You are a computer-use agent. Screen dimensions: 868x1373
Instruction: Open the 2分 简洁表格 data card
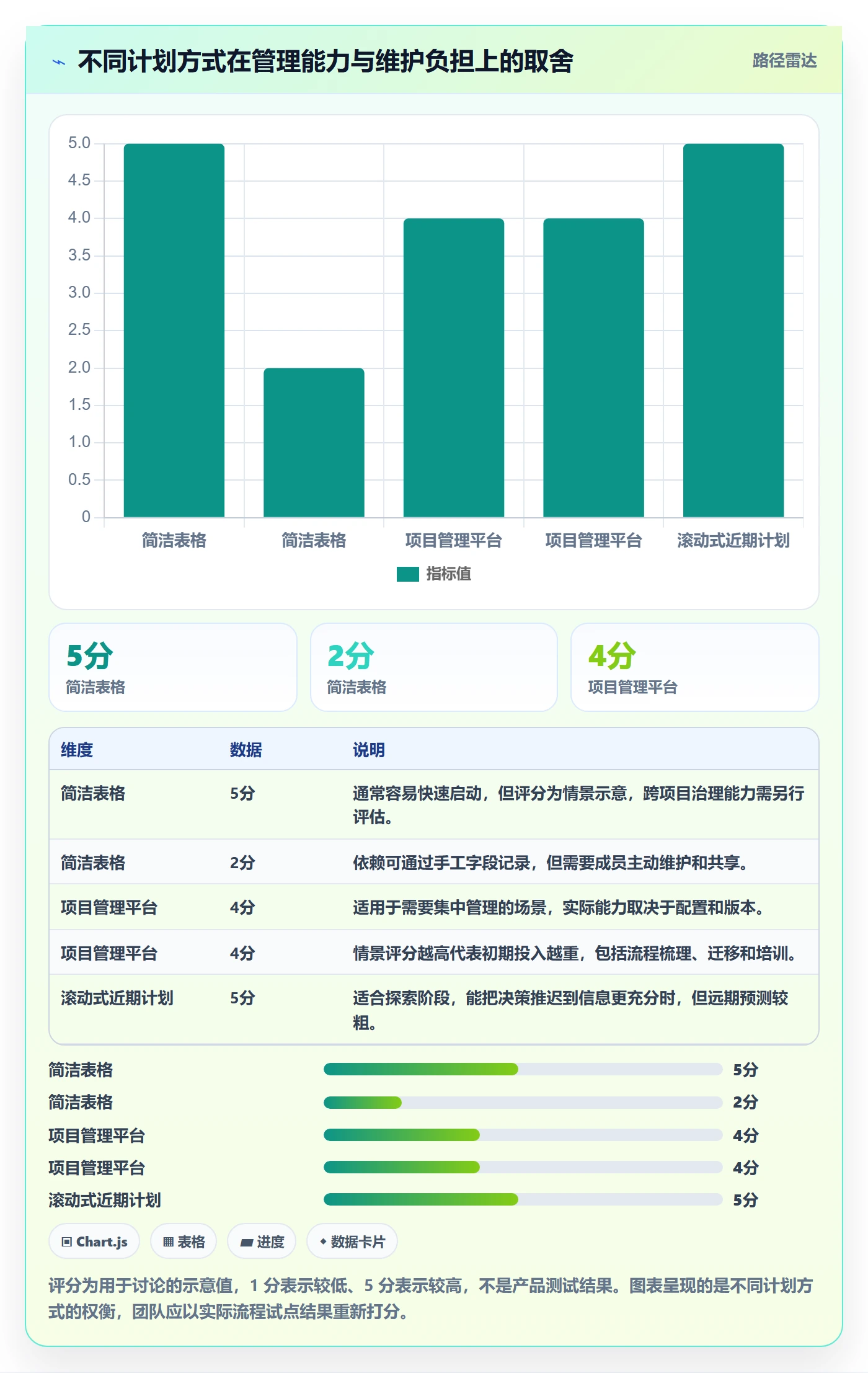click(434, 667)
